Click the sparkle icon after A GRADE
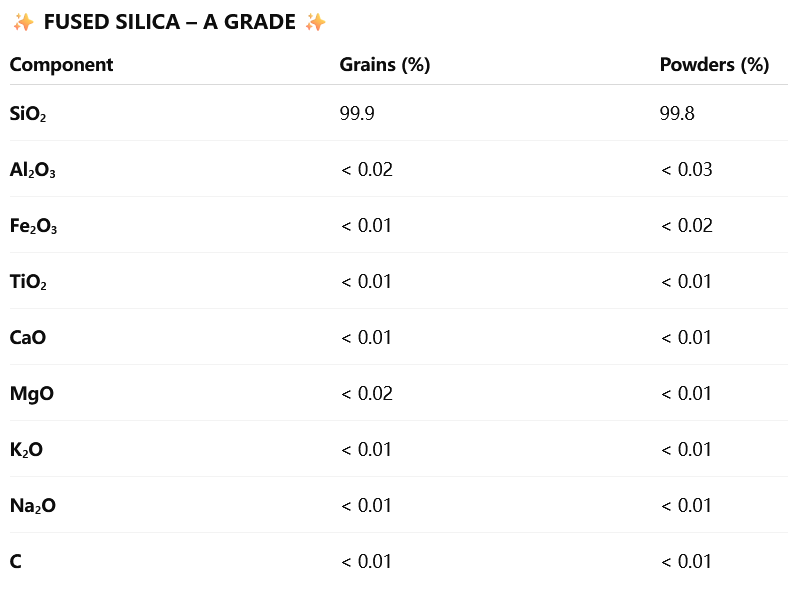Screen dimensions: 788x601 (x=315, y=22)
